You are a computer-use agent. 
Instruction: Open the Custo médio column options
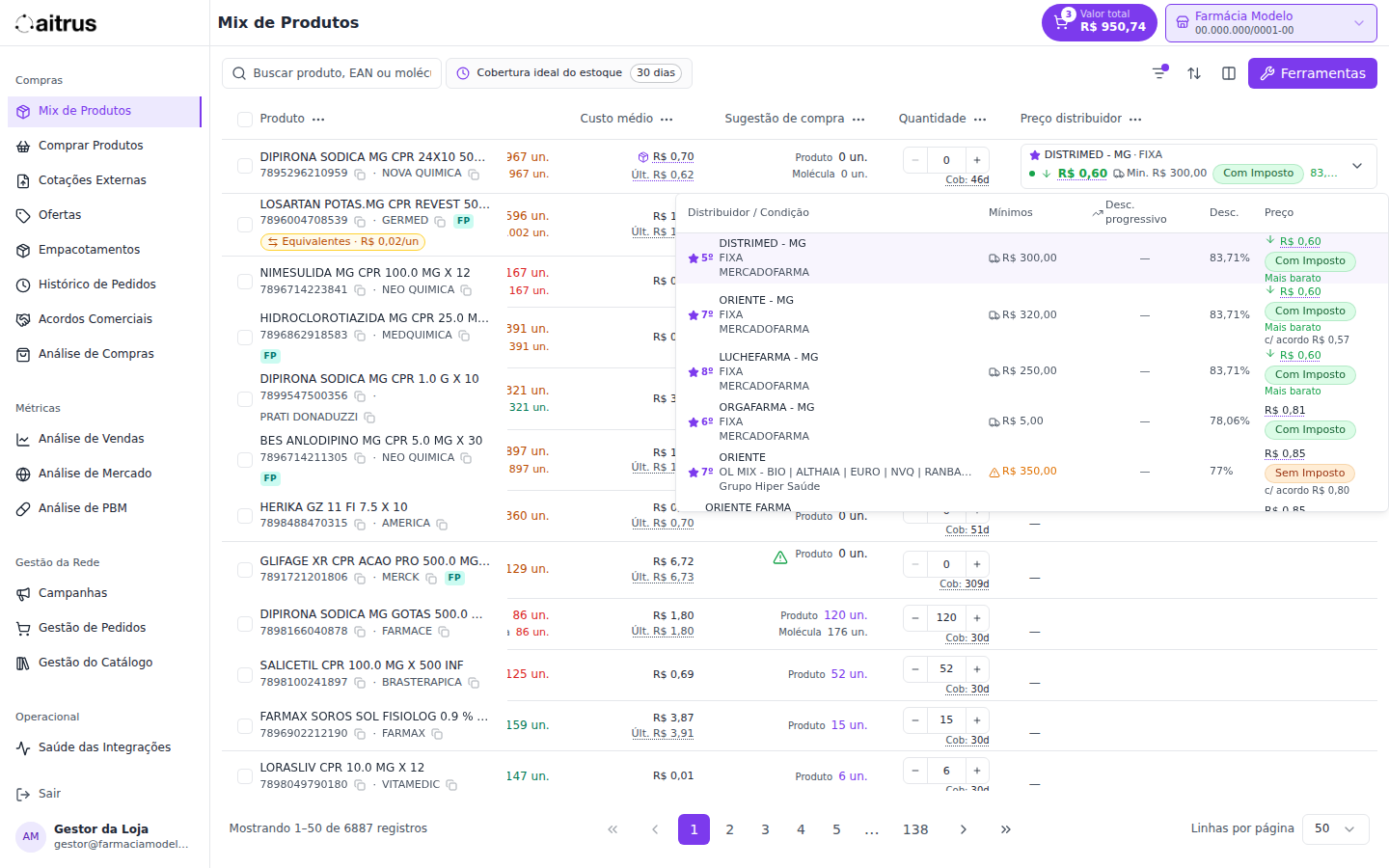[667, 120]
